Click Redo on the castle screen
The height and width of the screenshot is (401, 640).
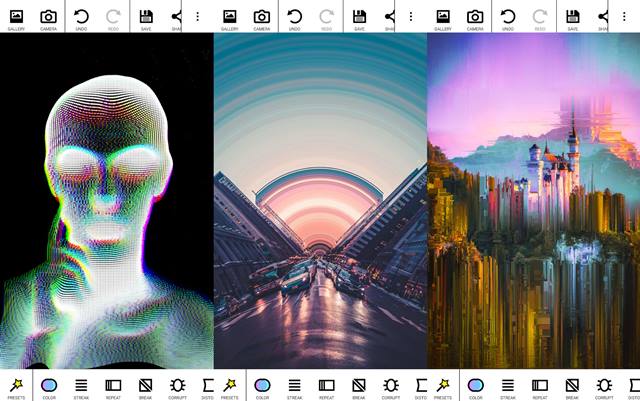pyautogui.click(x=540, y=20)
